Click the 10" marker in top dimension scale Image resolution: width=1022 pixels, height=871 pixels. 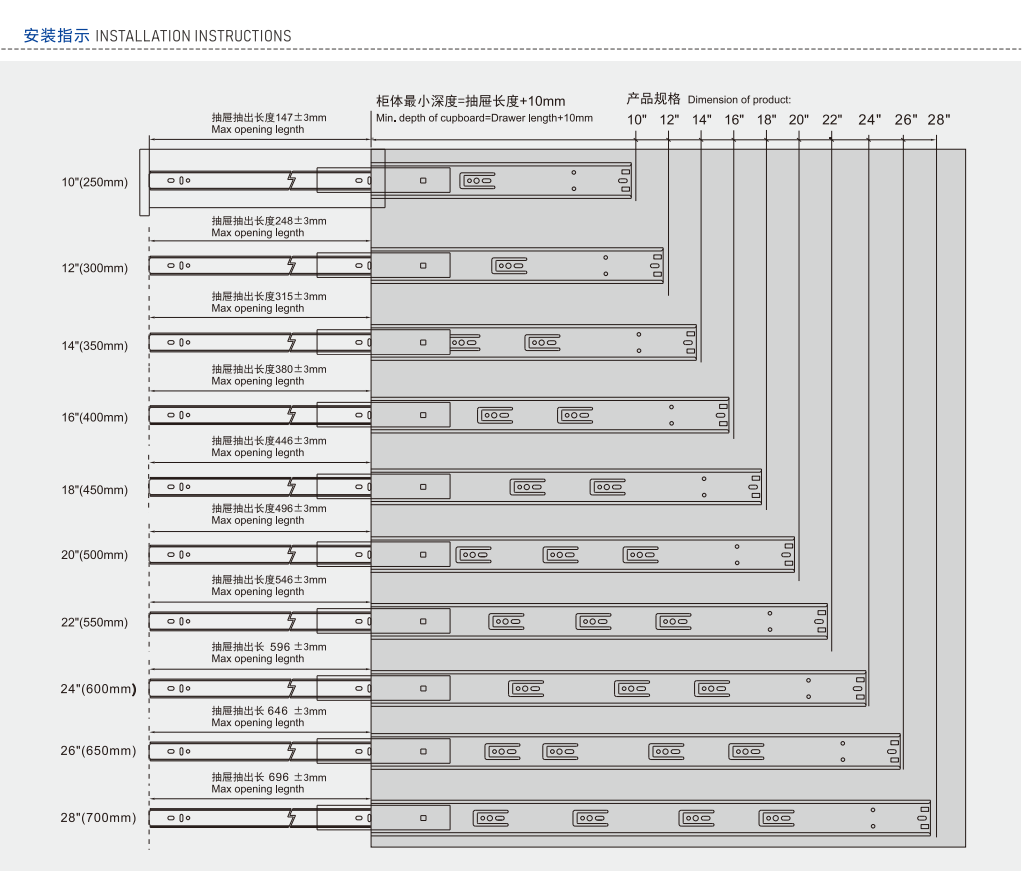click(x=637, y=120)
